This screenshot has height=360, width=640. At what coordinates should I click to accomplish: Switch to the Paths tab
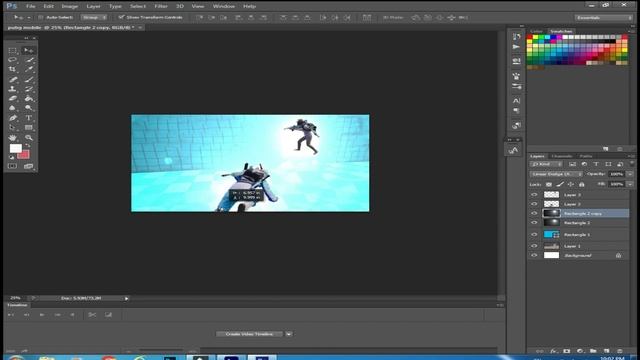[586, 156]
